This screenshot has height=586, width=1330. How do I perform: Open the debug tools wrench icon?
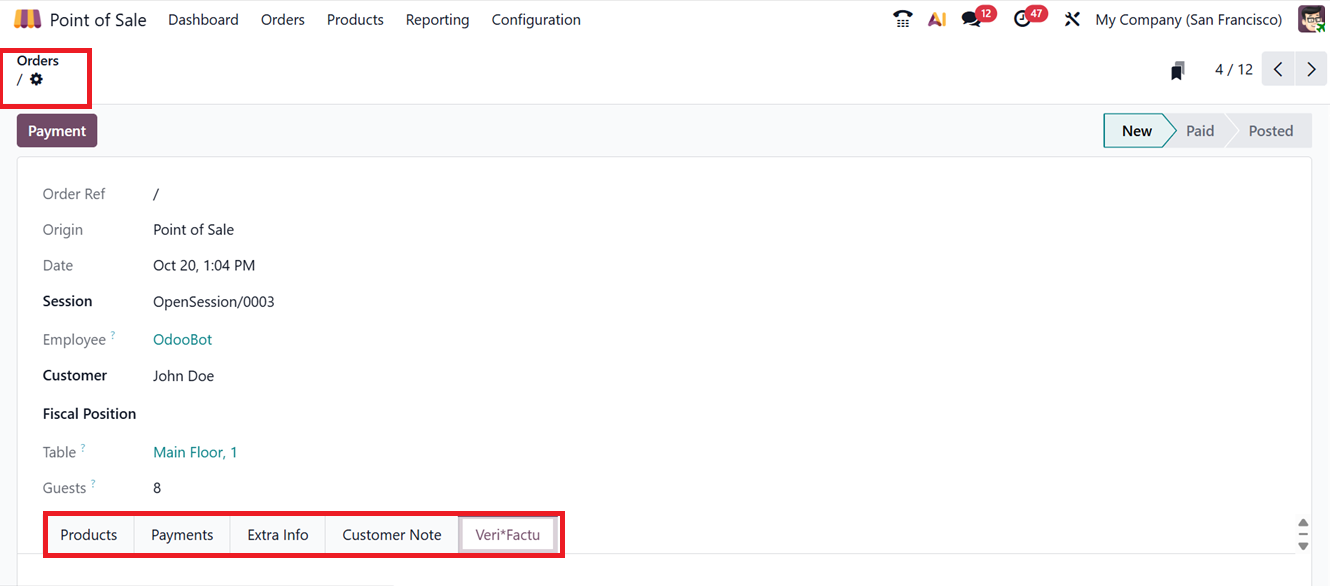(1072, 19)
